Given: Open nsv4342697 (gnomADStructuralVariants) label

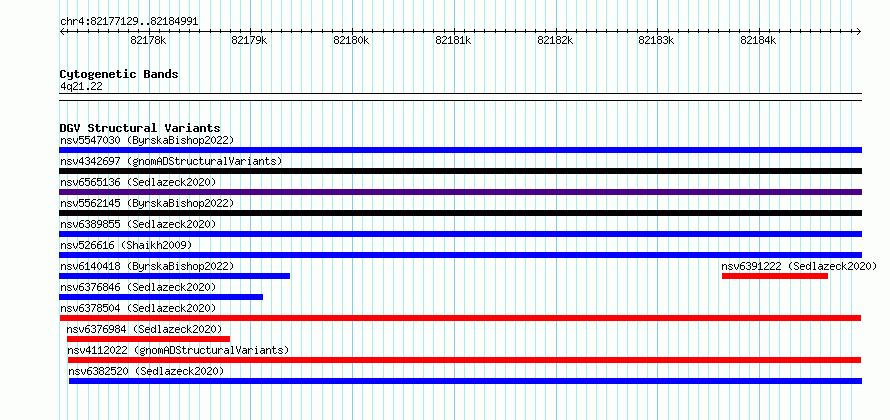Looking at the screenshot, I should 171,161.
